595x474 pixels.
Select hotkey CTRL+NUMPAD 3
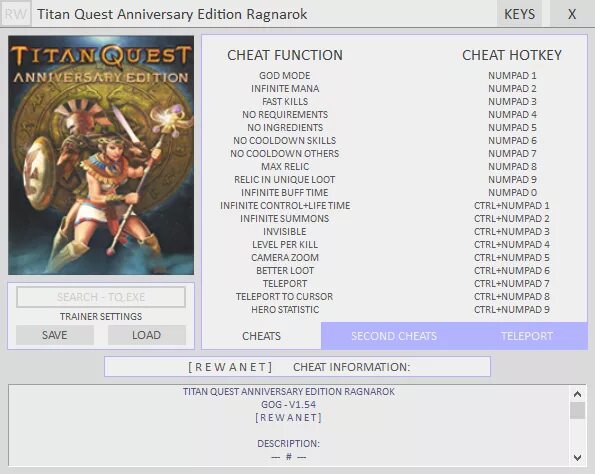click(512, 231)
